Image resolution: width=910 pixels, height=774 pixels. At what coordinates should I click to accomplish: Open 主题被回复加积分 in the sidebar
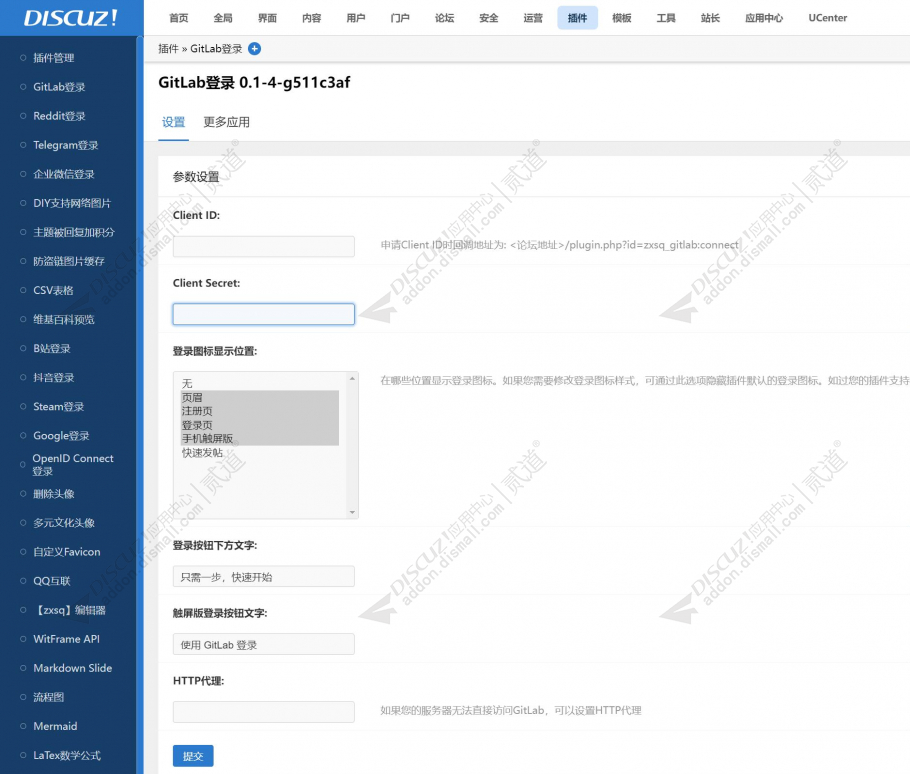[x=74, y=232]
